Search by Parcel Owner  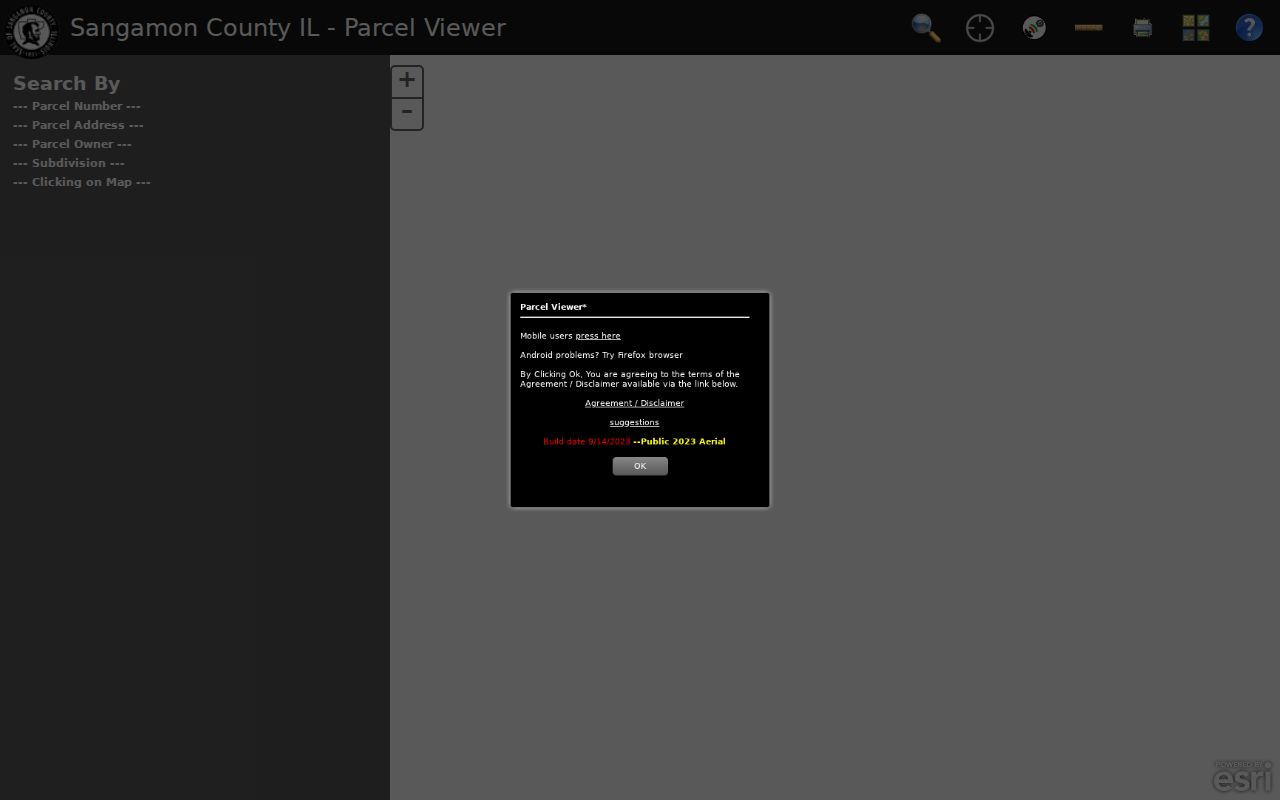pyautogui.click(x=72, y=144)
